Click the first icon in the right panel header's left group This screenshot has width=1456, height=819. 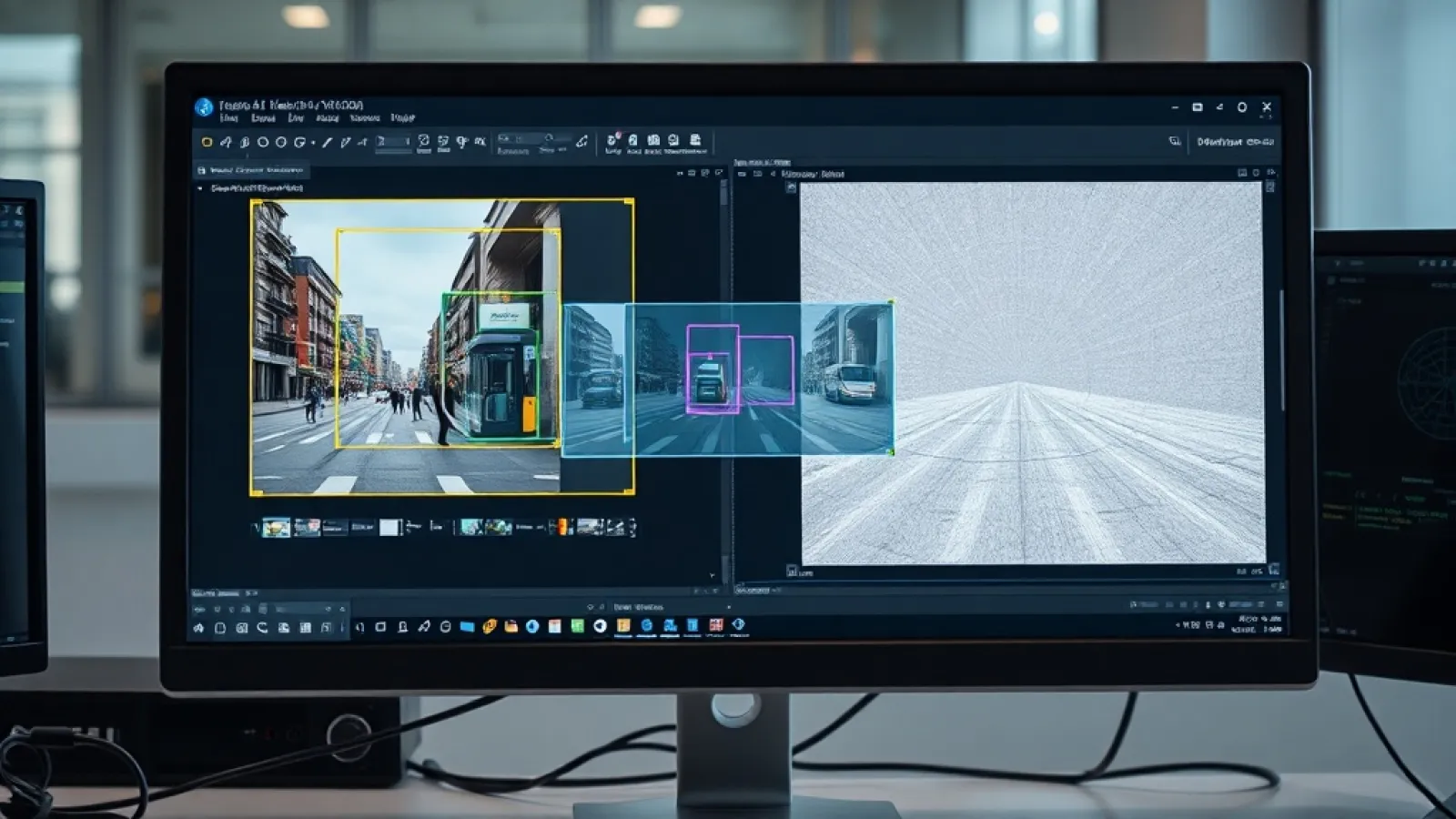pos(742,174)
